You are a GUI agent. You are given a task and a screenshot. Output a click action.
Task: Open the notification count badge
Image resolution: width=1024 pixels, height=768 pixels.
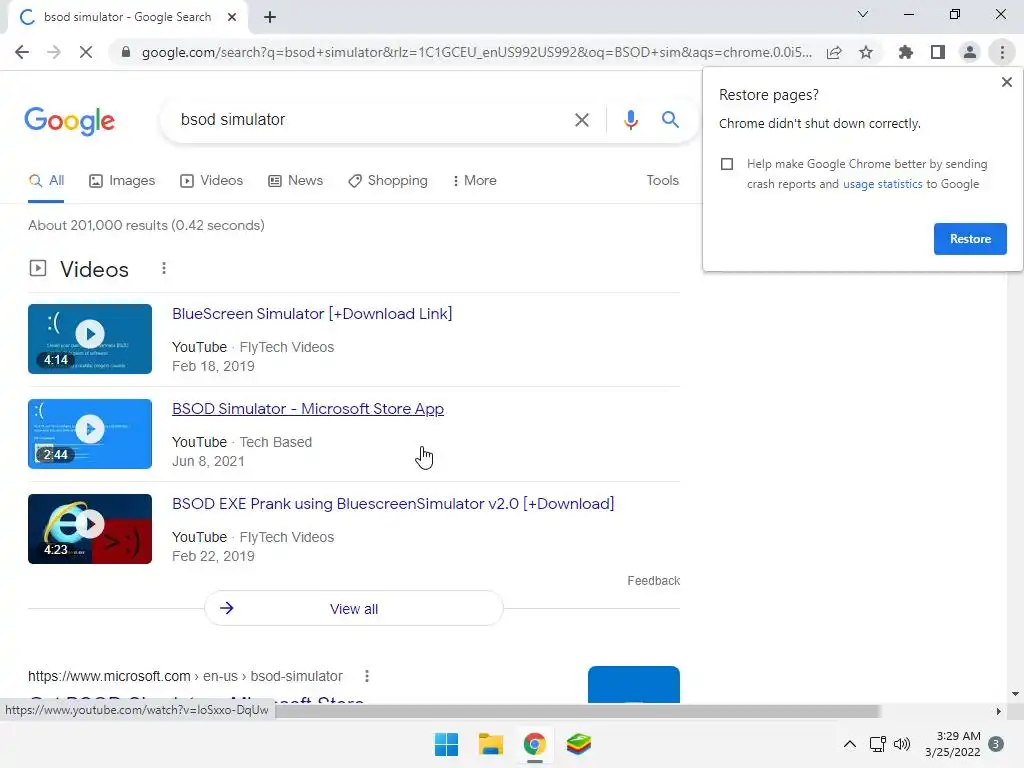coord(996,744)
